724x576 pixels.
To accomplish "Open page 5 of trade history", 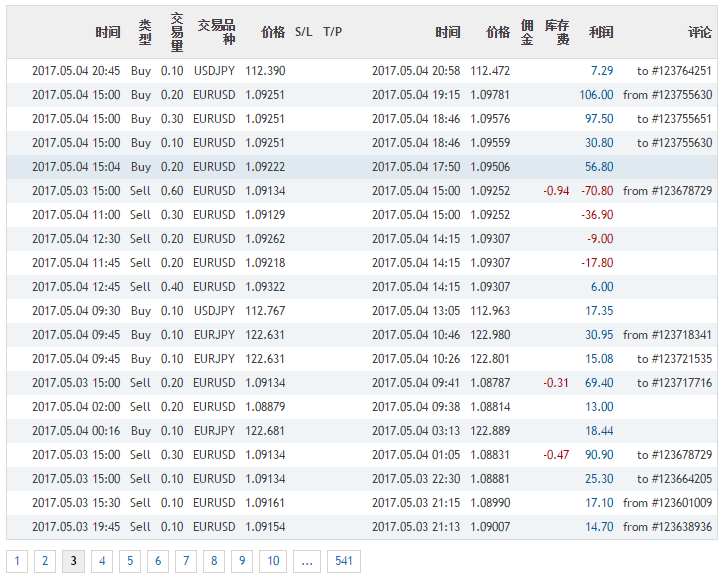I will (x=130, y=561).
